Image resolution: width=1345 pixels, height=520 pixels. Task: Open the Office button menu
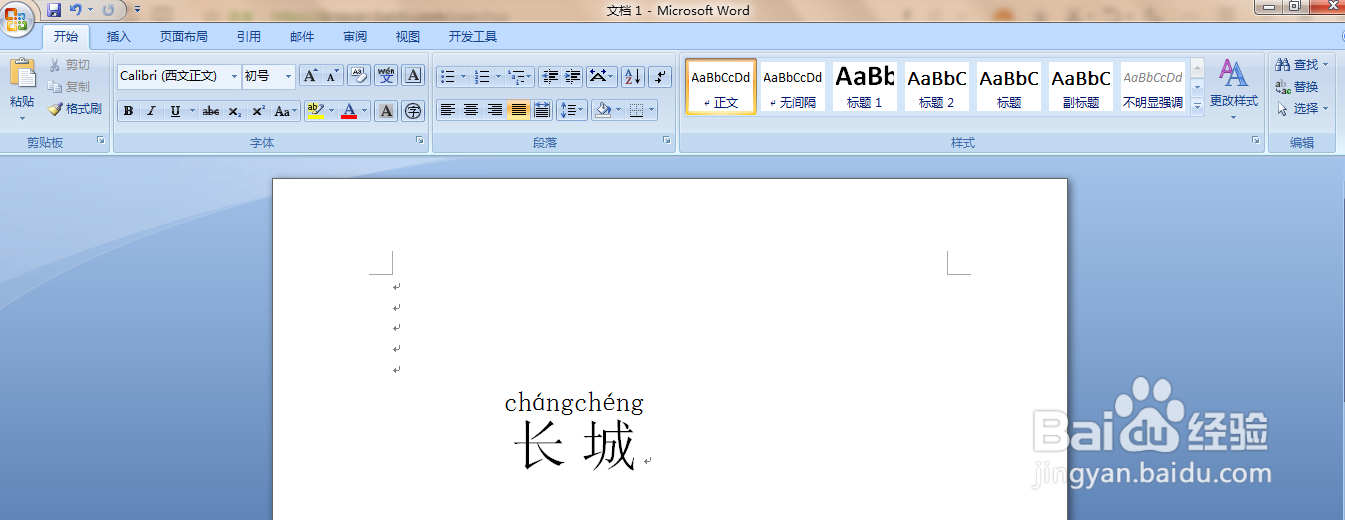coord(17,18)
